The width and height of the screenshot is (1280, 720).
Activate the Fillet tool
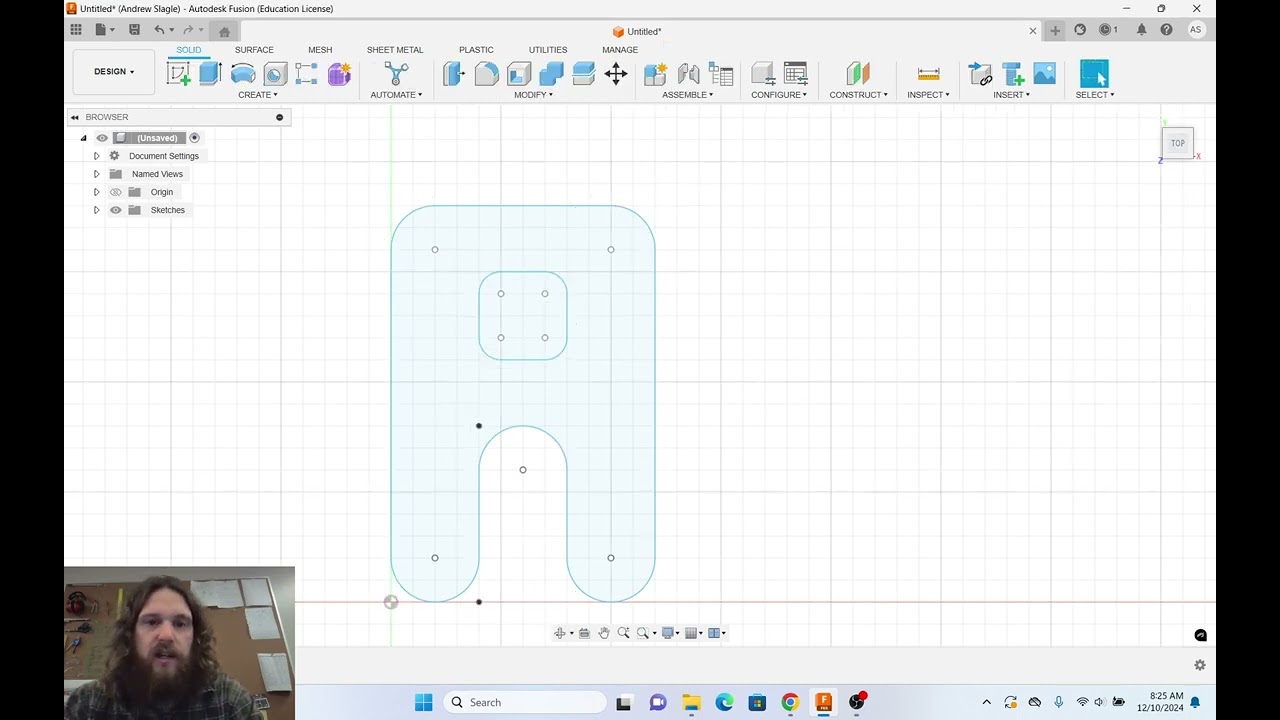(487, 73)
